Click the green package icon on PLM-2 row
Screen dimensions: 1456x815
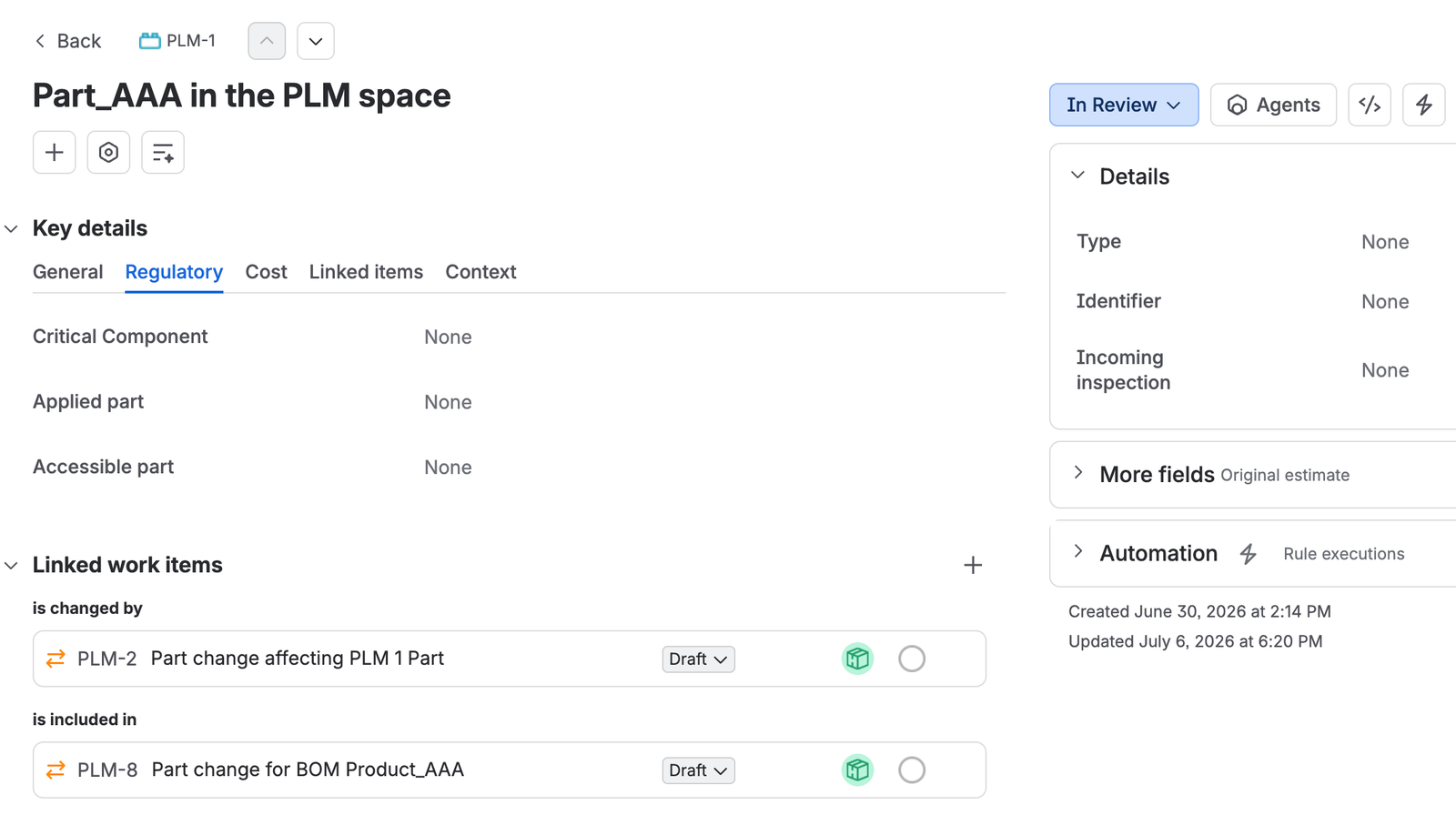pos(857,659)
